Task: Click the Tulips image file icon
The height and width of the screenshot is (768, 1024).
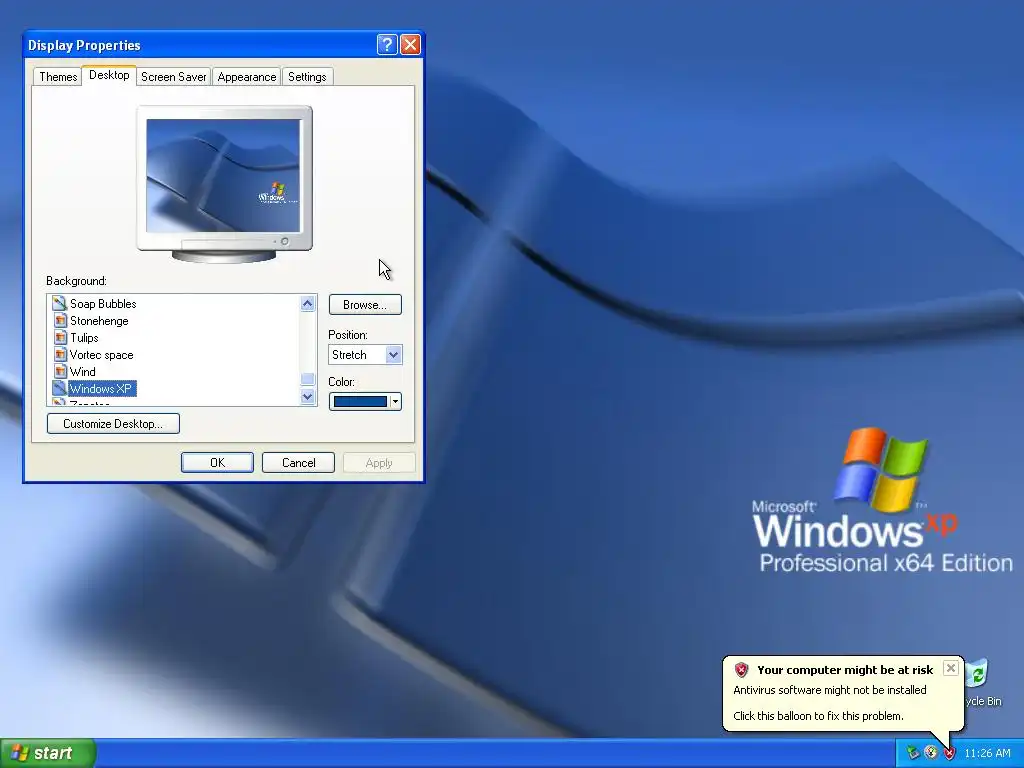Action: [x=59, y=337]
